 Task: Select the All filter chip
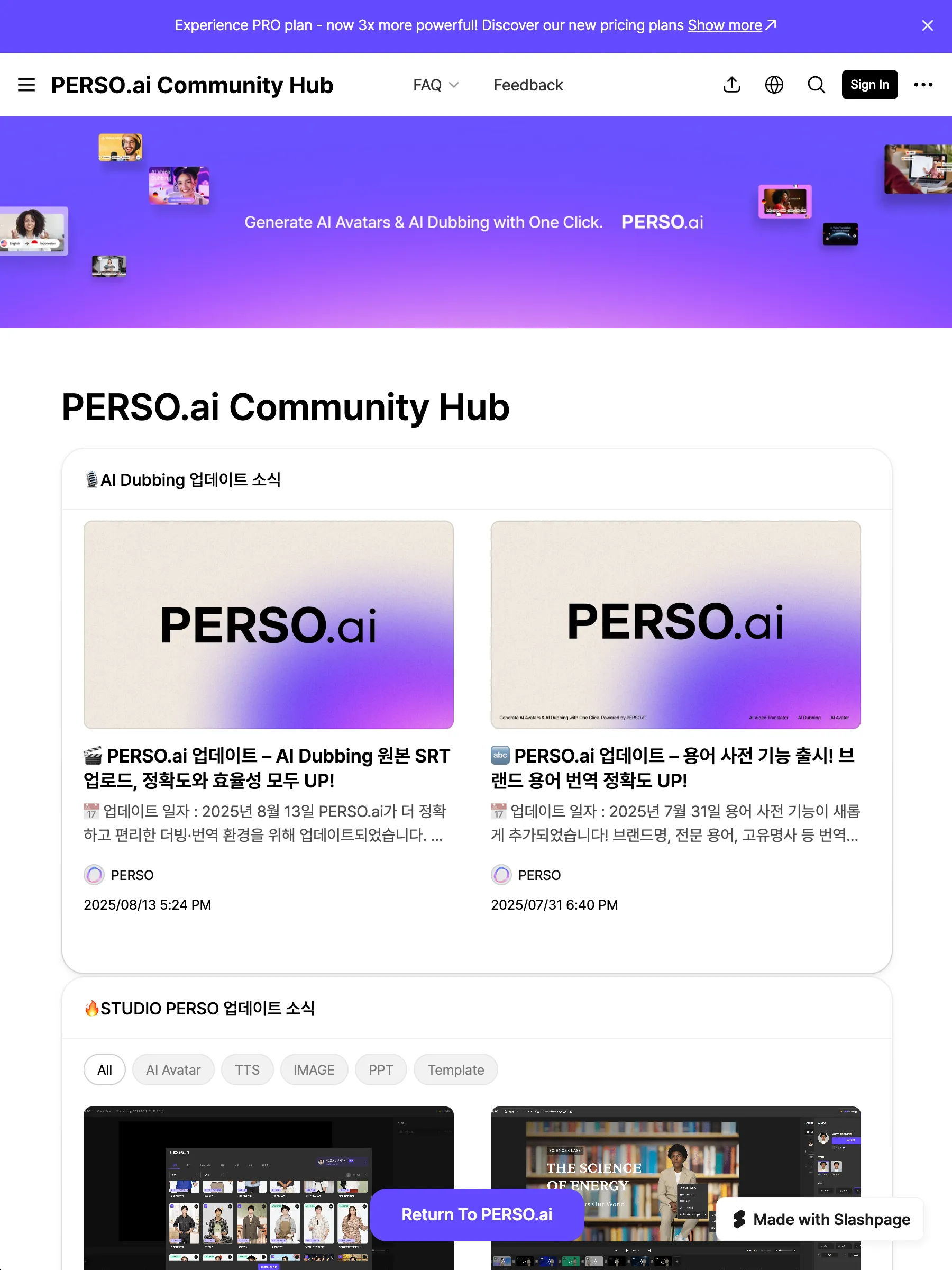[x=104, y=1069]
